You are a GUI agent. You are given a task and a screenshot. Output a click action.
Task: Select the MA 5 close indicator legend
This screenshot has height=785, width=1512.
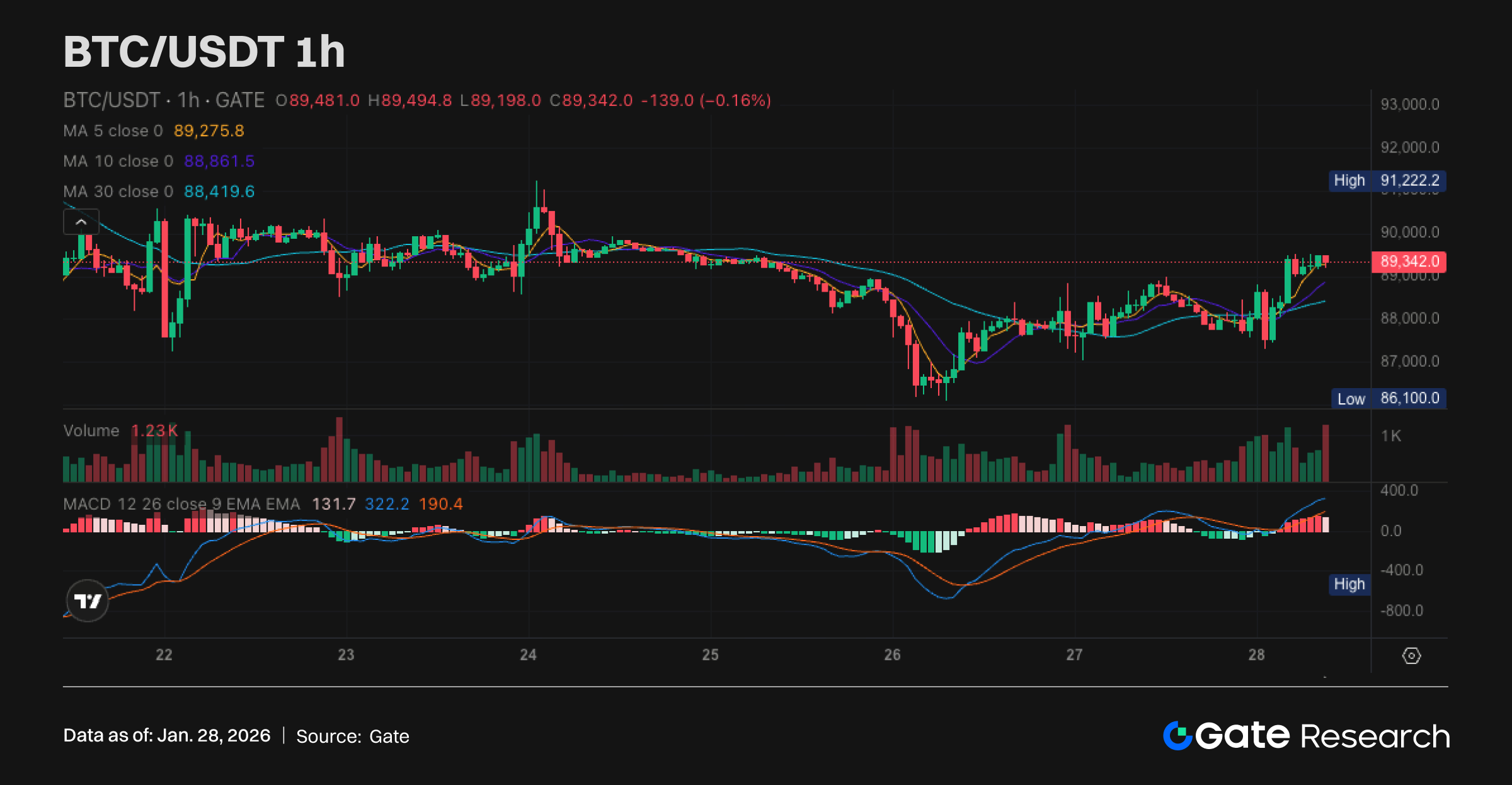pos(113,131)
